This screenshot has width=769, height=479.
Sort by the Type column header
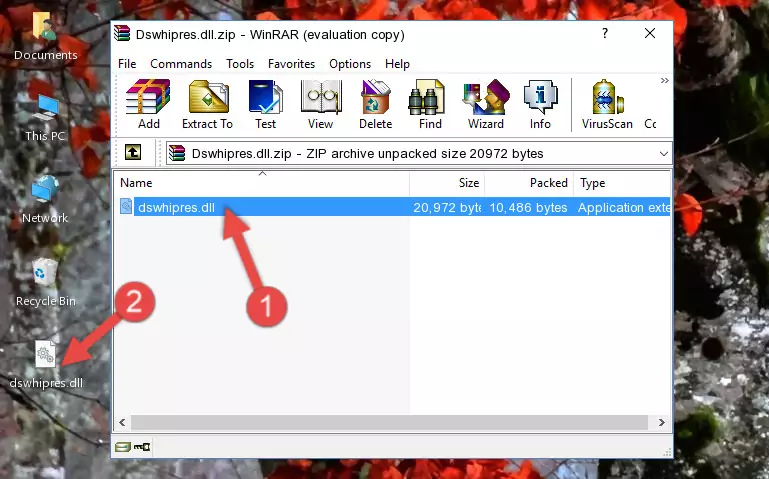(x=622, y=183)
